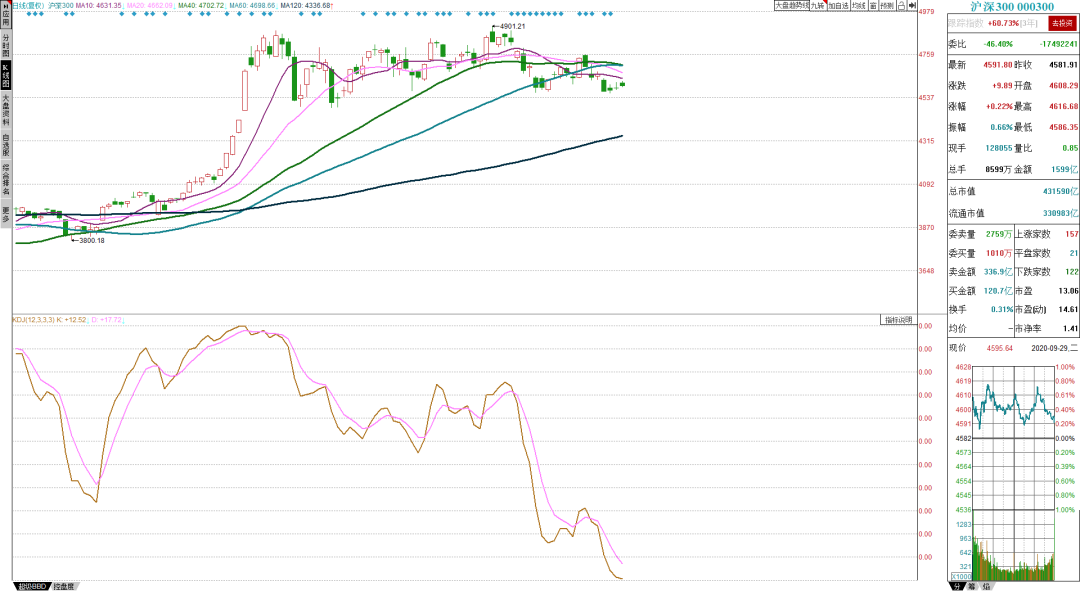Click the 沪深300 000300 title
Image resolution: width=1080 pixels, height=591 pixels.
[x=1012, y=7]
